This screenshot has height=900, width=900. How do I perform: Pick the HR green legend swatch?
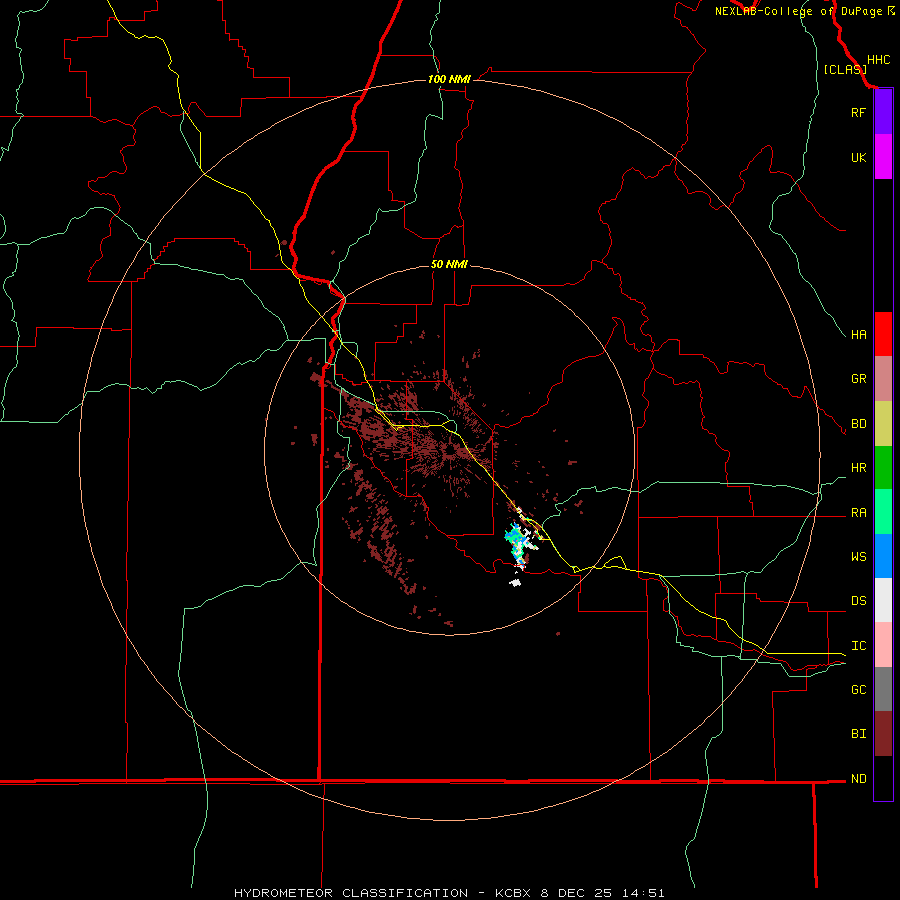[883, 468]
